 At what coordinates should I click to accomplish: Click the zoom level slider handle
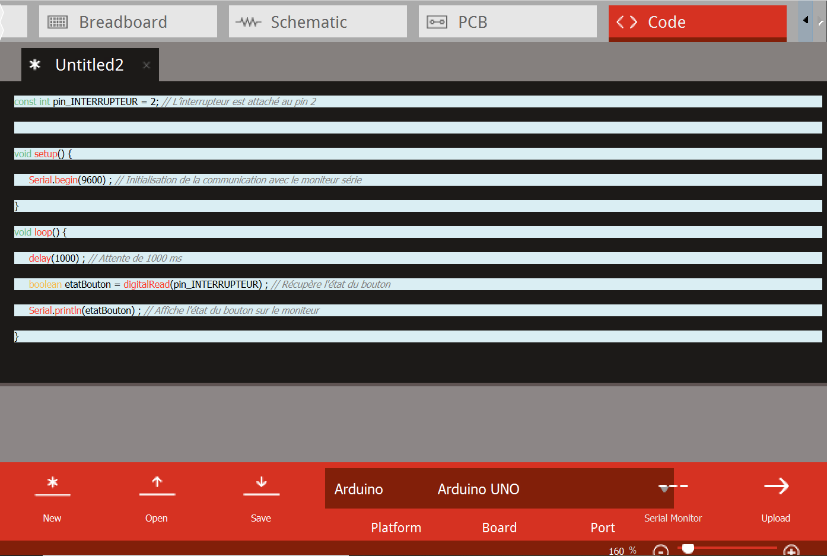[x=688, y=548]
